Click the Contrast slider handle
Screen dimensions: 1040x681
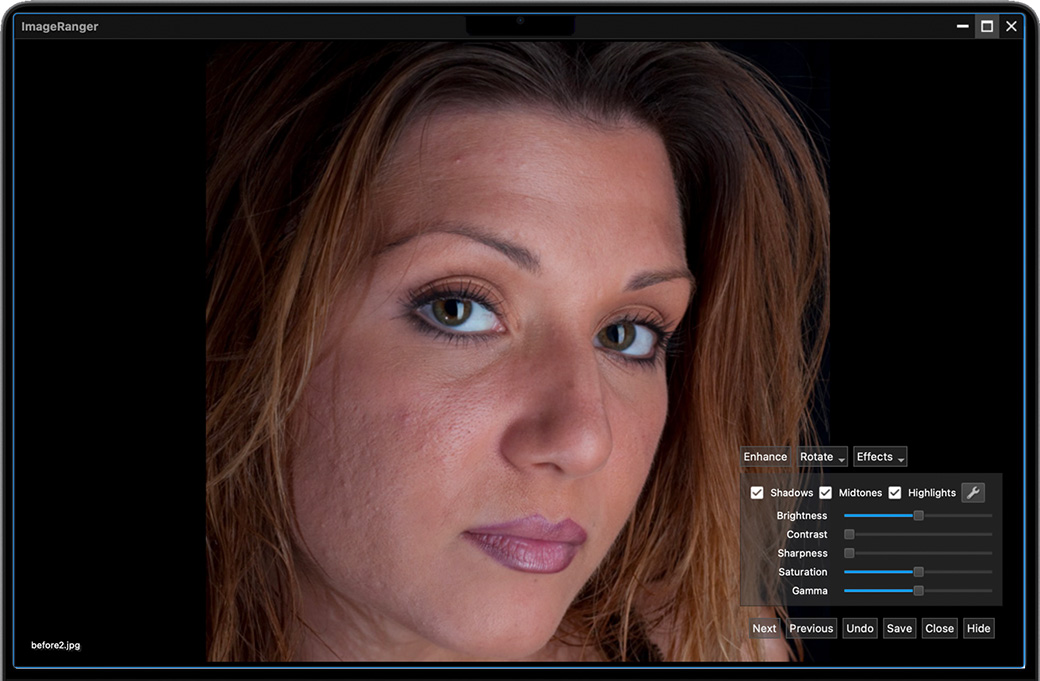[x=849, y=535]
